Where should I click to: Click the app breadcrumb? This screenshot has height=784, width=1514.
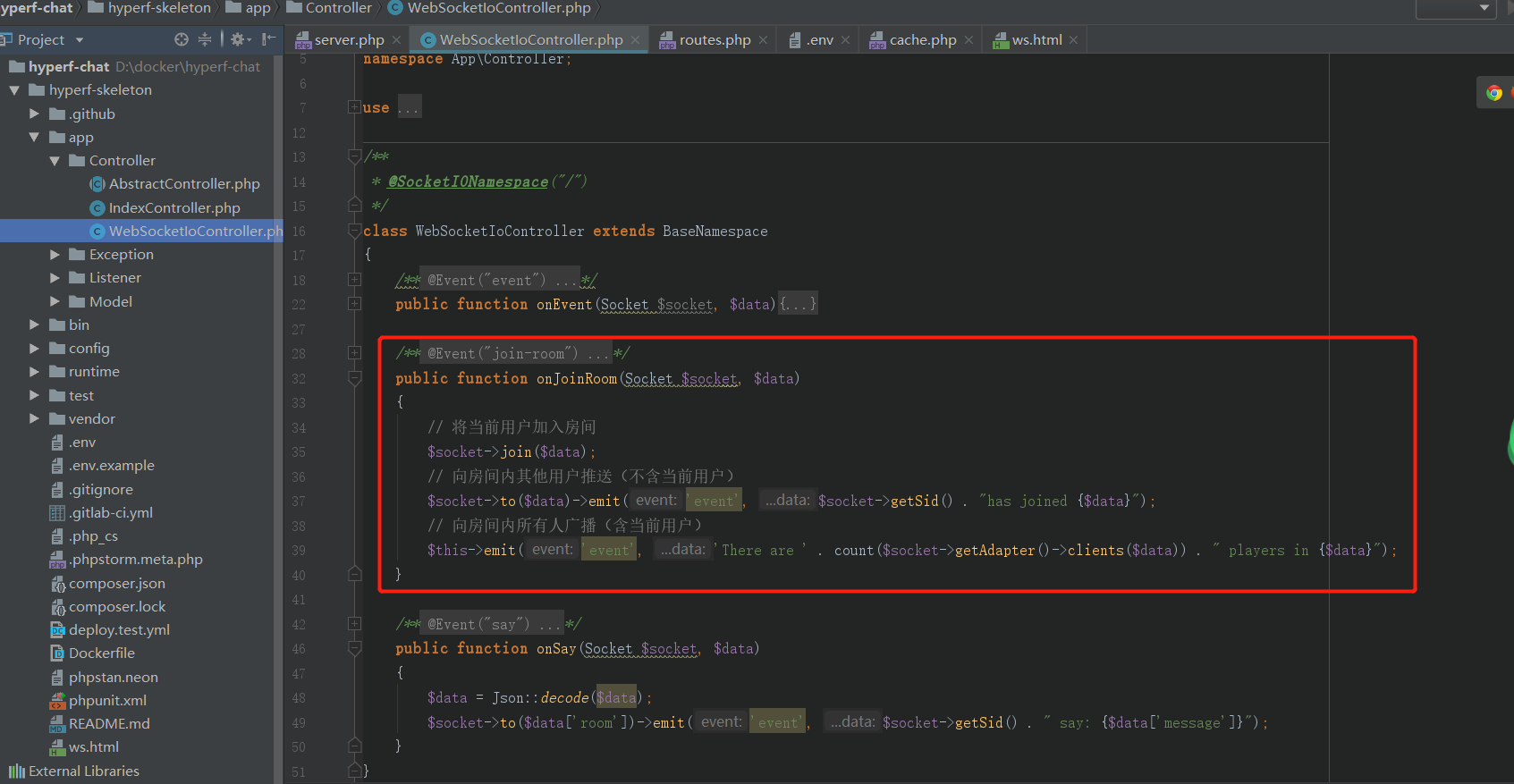tap(249, 8)
